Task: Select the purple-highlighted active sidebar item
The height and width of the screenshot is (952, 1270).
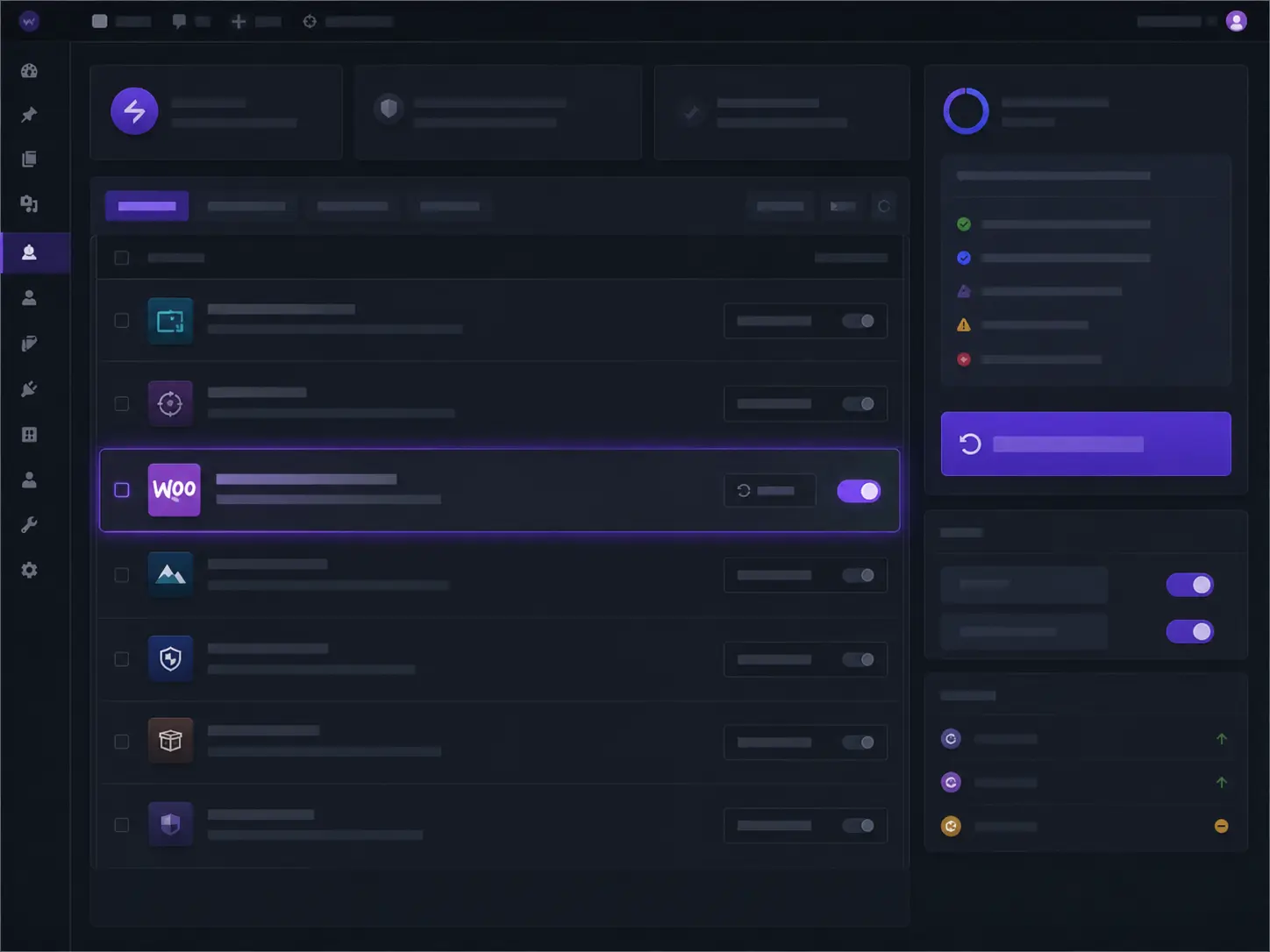Action: 35,252
